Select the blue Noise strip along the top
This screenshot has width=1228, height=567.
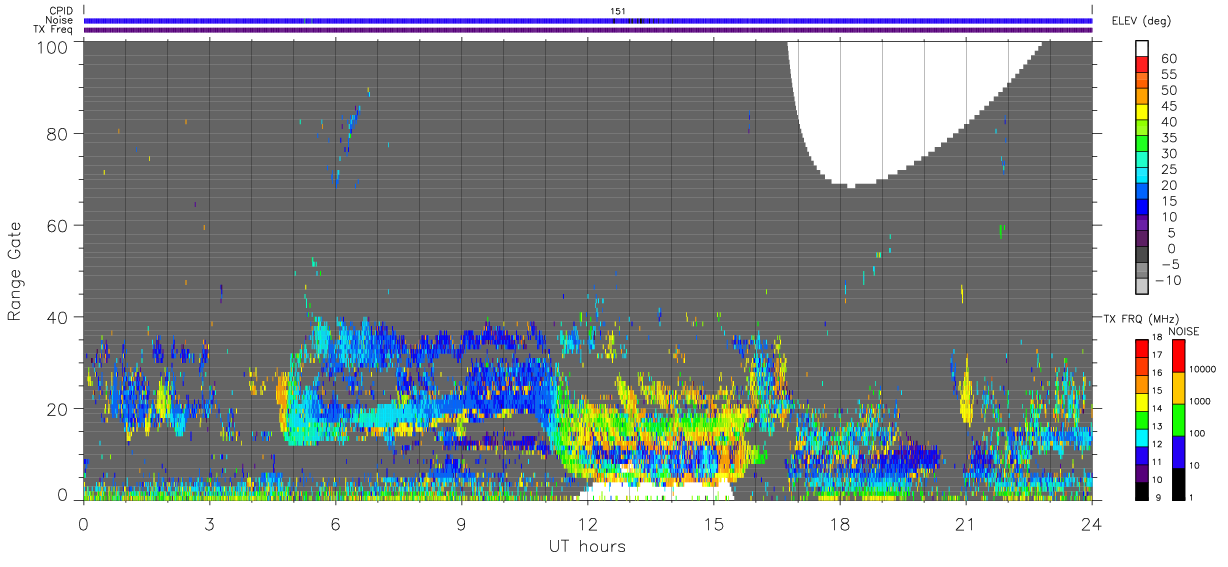pos(588,20)
